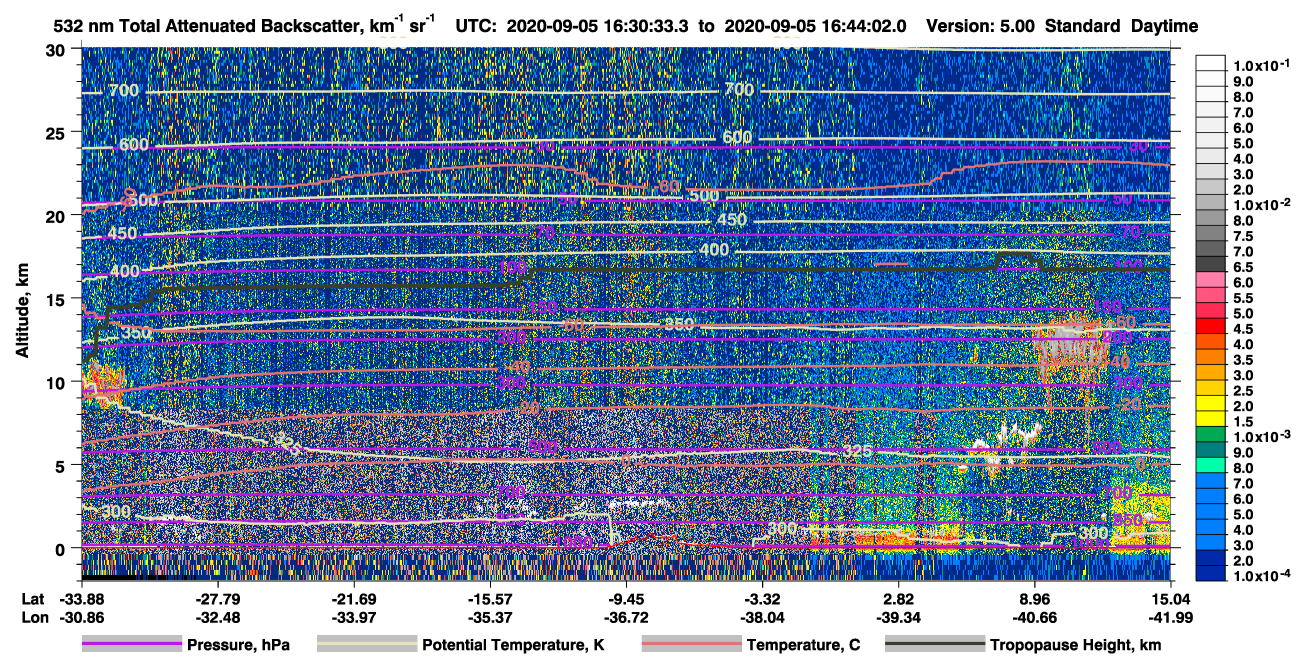Click the altitude tick label '15'
This screenshot has height=667, width=1300.
pyautogui.click(x=58, y=298)
